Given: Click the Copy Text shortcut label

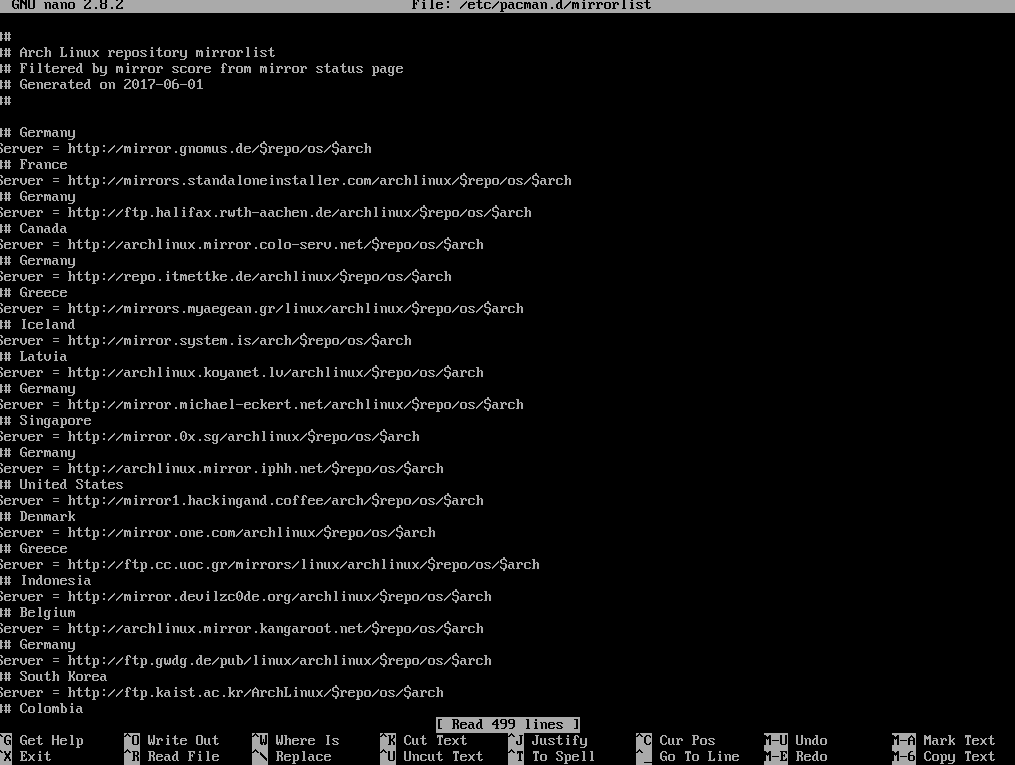Looking at the screenshot, I should [x=959, y=757].
